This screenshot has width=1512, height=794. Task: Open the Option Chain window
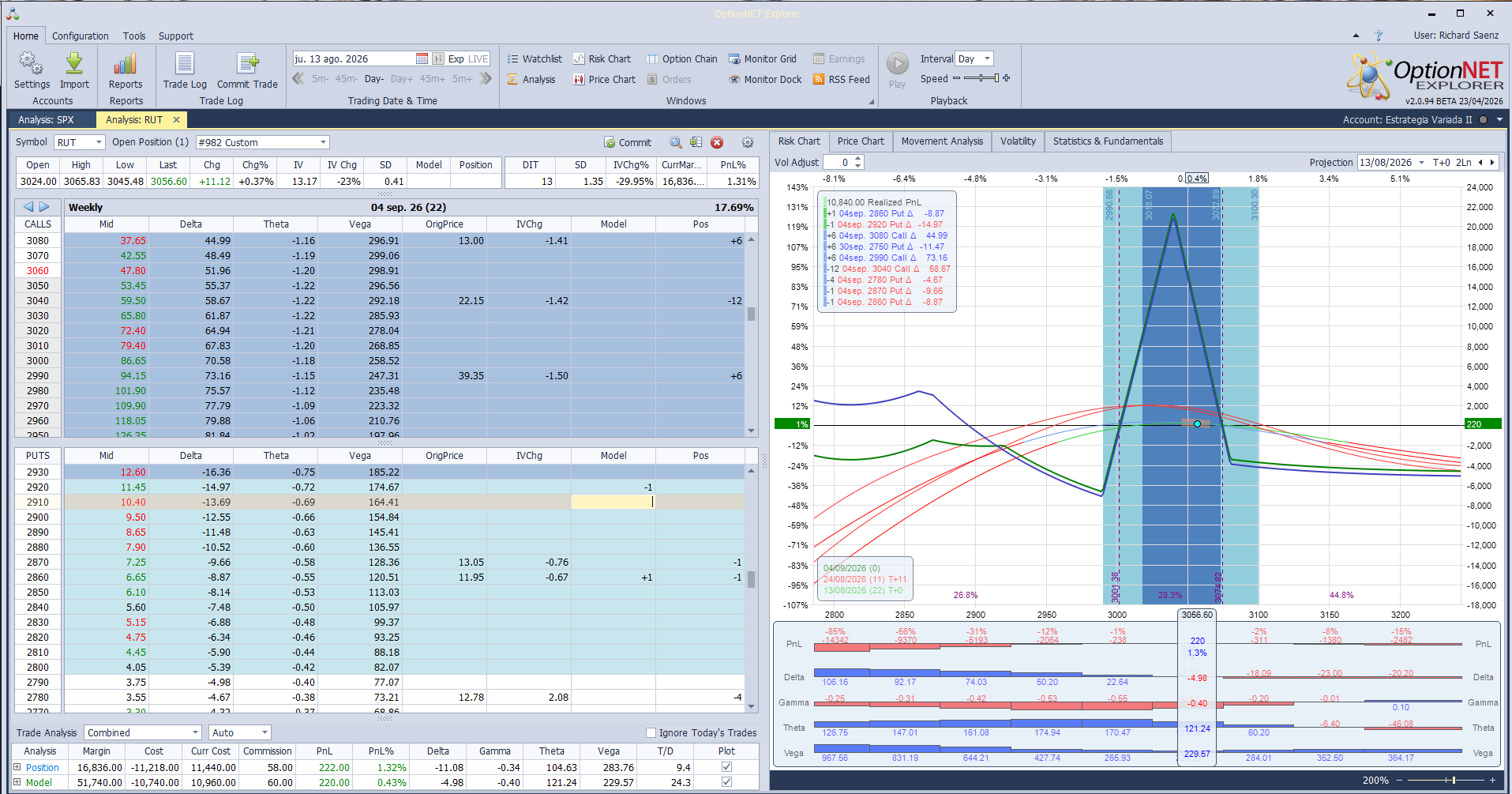coord(682,58)
